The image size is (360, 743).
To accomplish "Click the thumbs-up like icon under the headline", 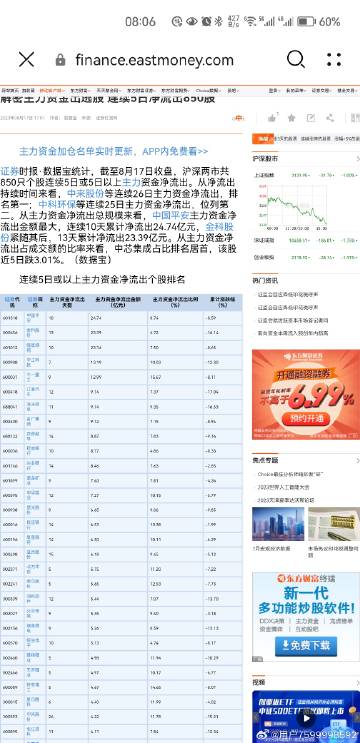I will tap(272, 118).
